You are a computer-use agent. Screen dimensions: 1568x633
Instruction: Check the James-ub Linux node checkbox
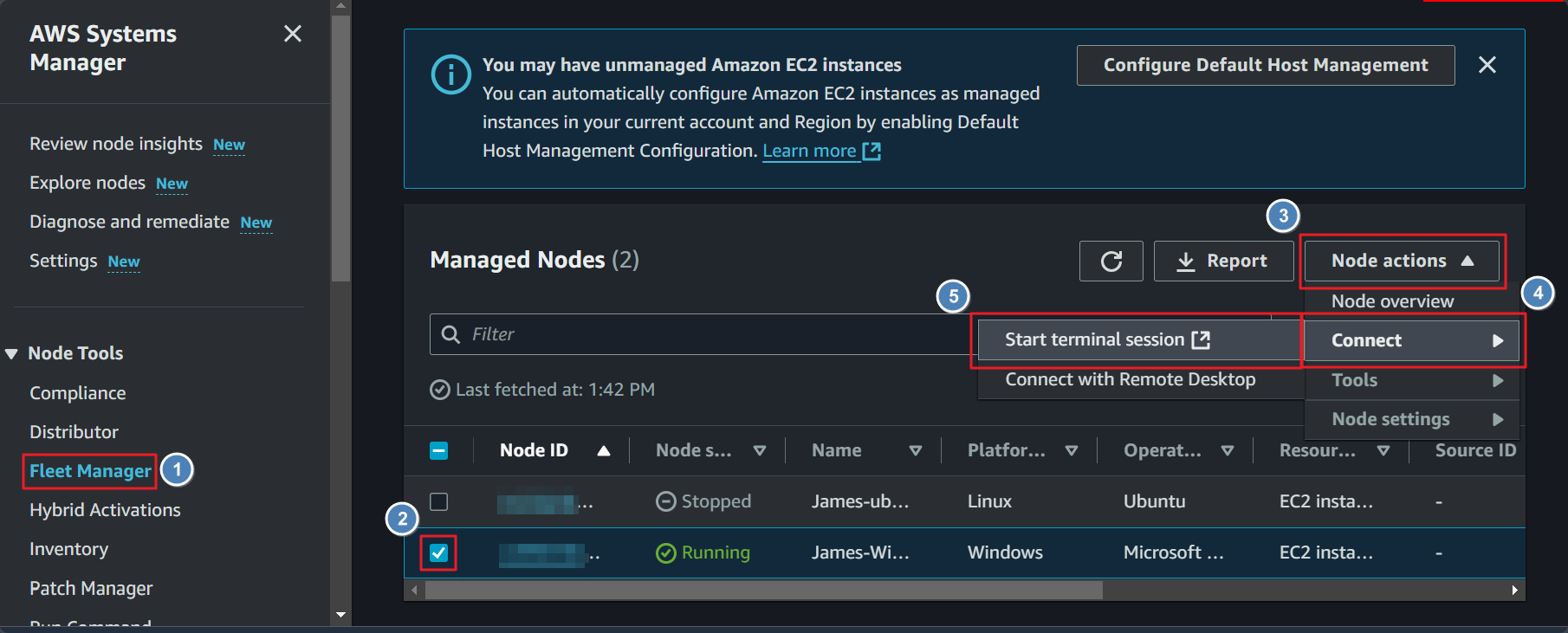tap(439, 501)
